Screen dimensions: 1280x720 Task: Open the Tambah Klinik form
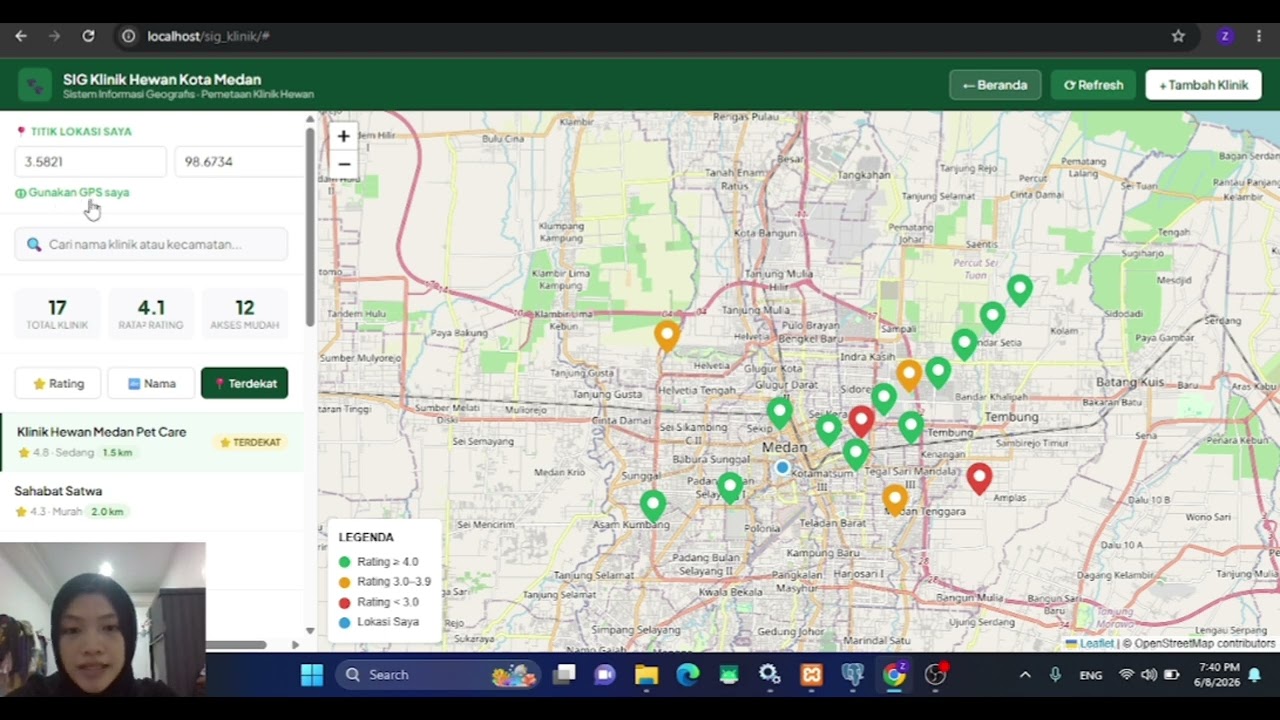1204,85
